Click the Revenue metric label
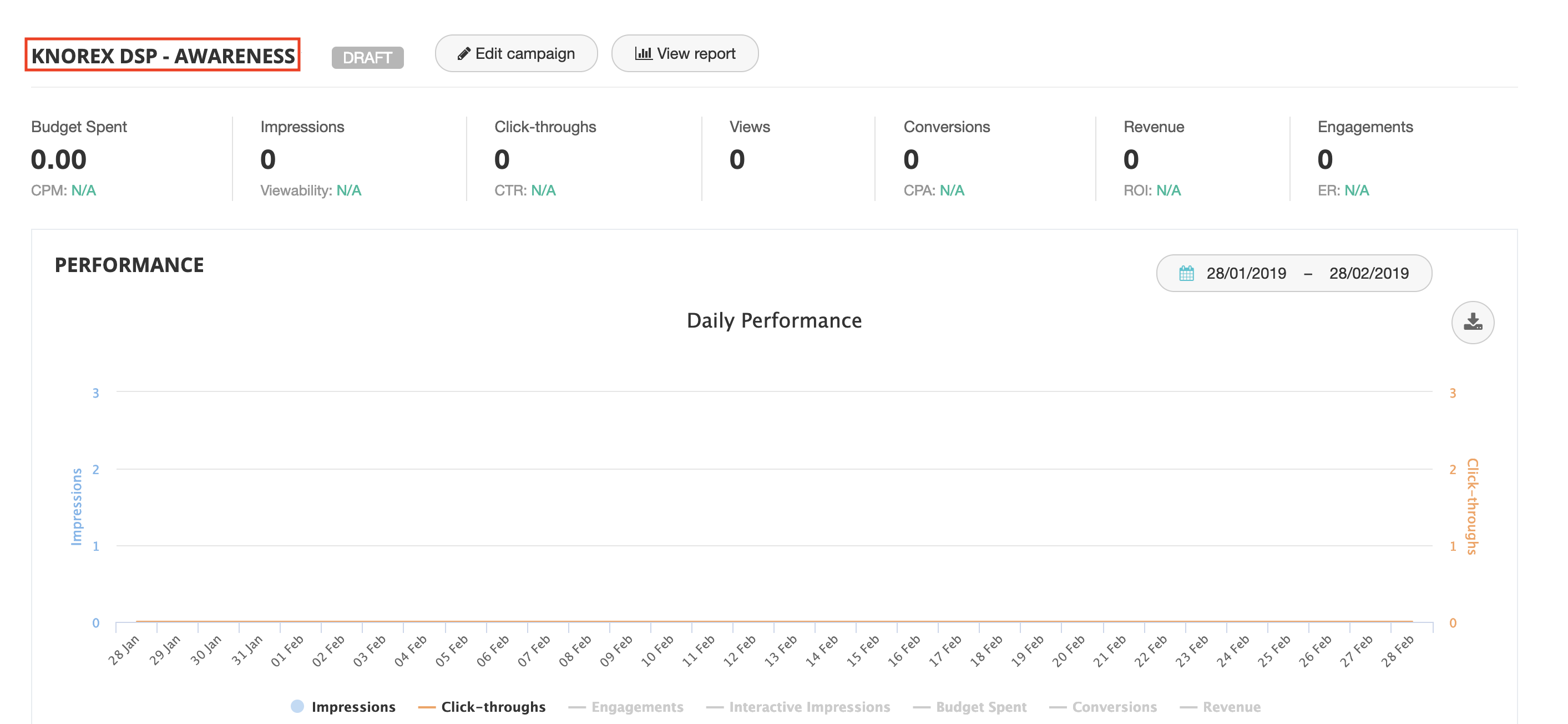The height and width of the screenshot is (724, 1568). coord(1154,127)
